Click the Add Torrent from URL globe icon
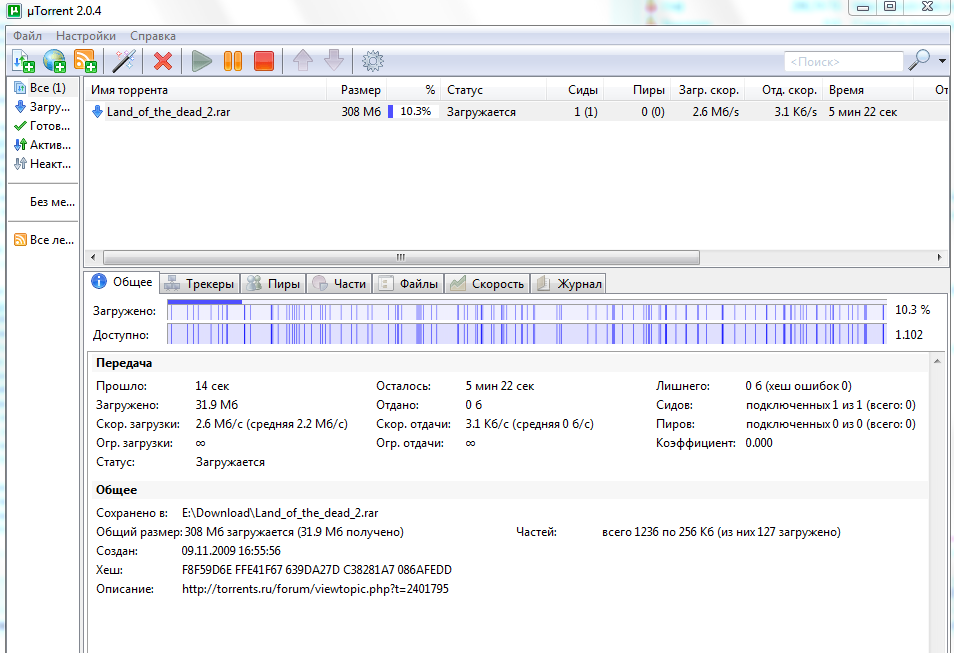 pos(54,61)
